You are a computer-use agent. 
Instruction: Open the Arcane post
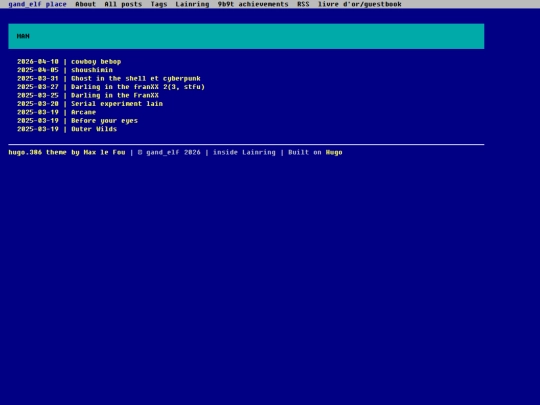(x=83, y=112)
